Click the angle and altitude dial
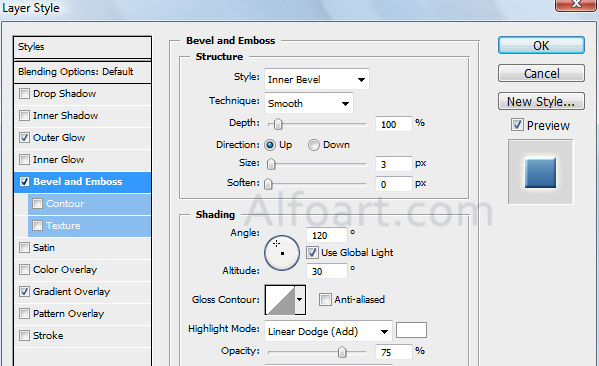 [x=282, y=253]
